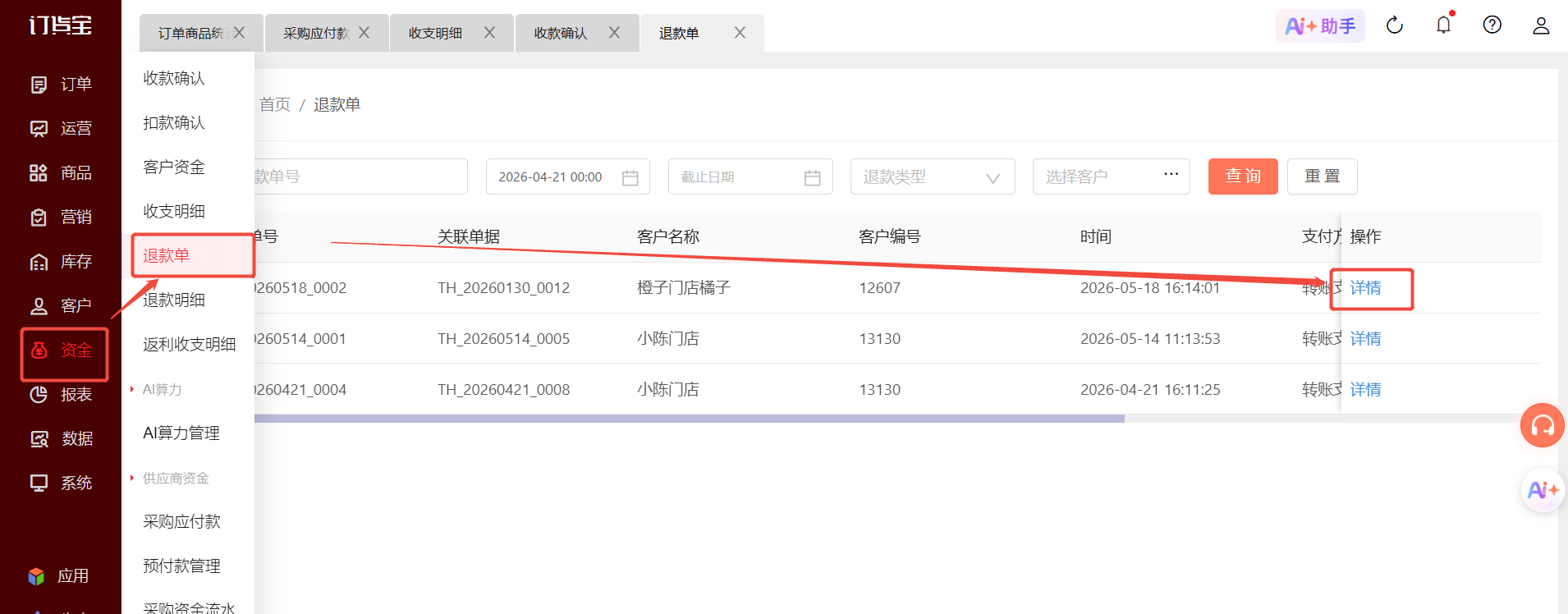This screenshot has width=1568, height=614.
Task: Click the 重置 button
Action: [1323, 176]
